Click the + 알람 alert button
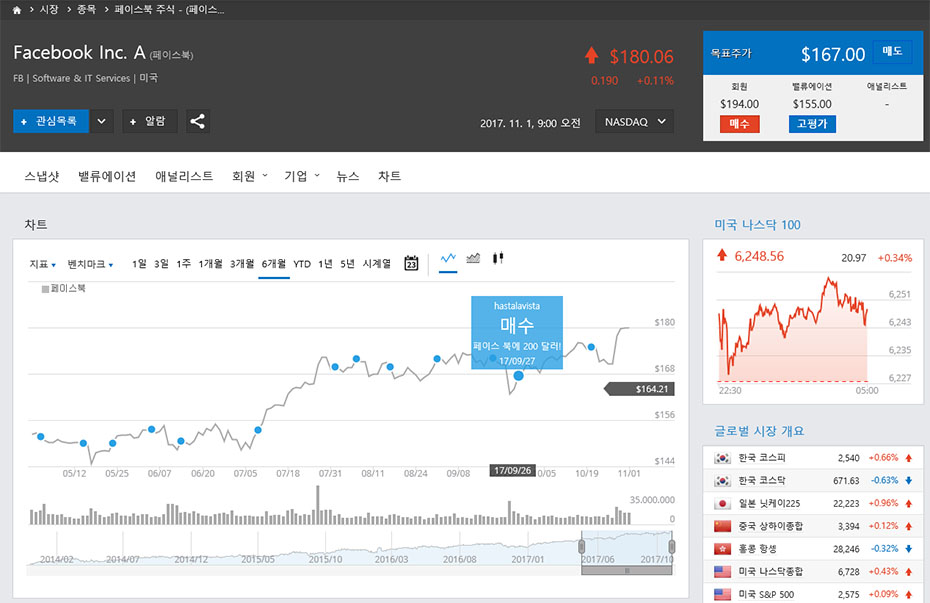930x603 pixels. pos(149,122)
